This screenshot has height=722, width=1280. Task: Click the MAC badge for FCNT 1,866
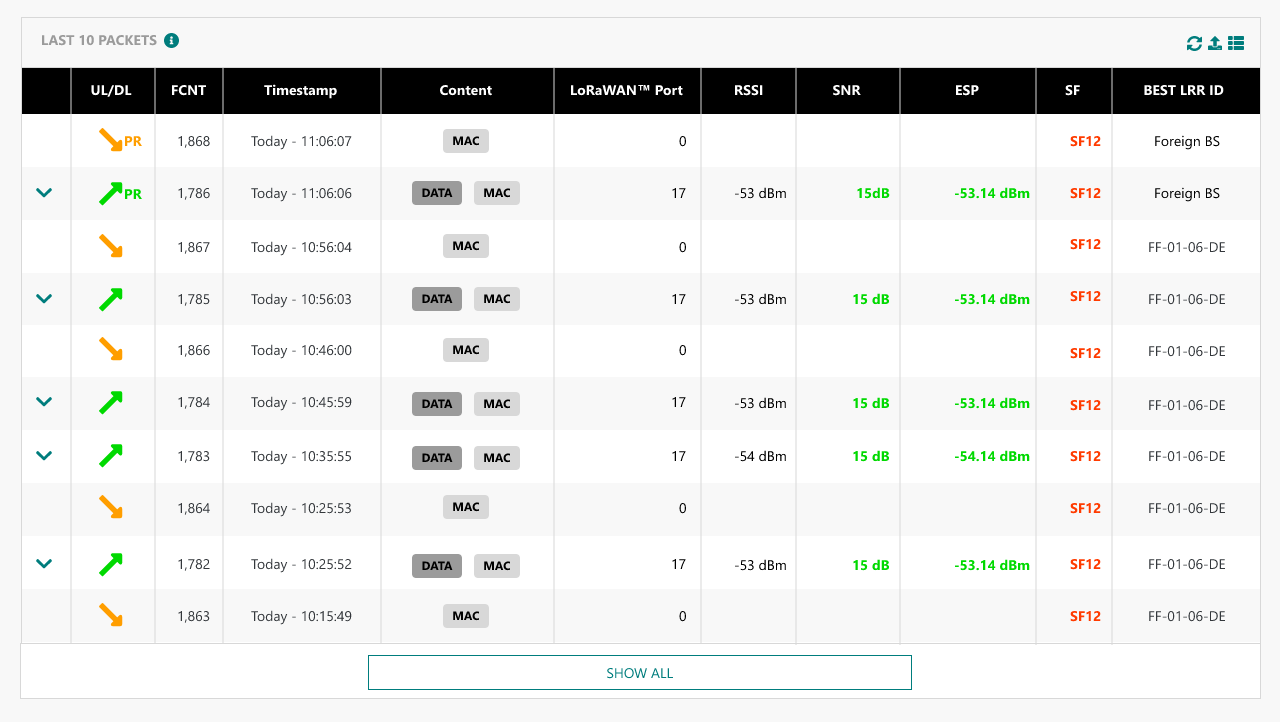[466, 350]
